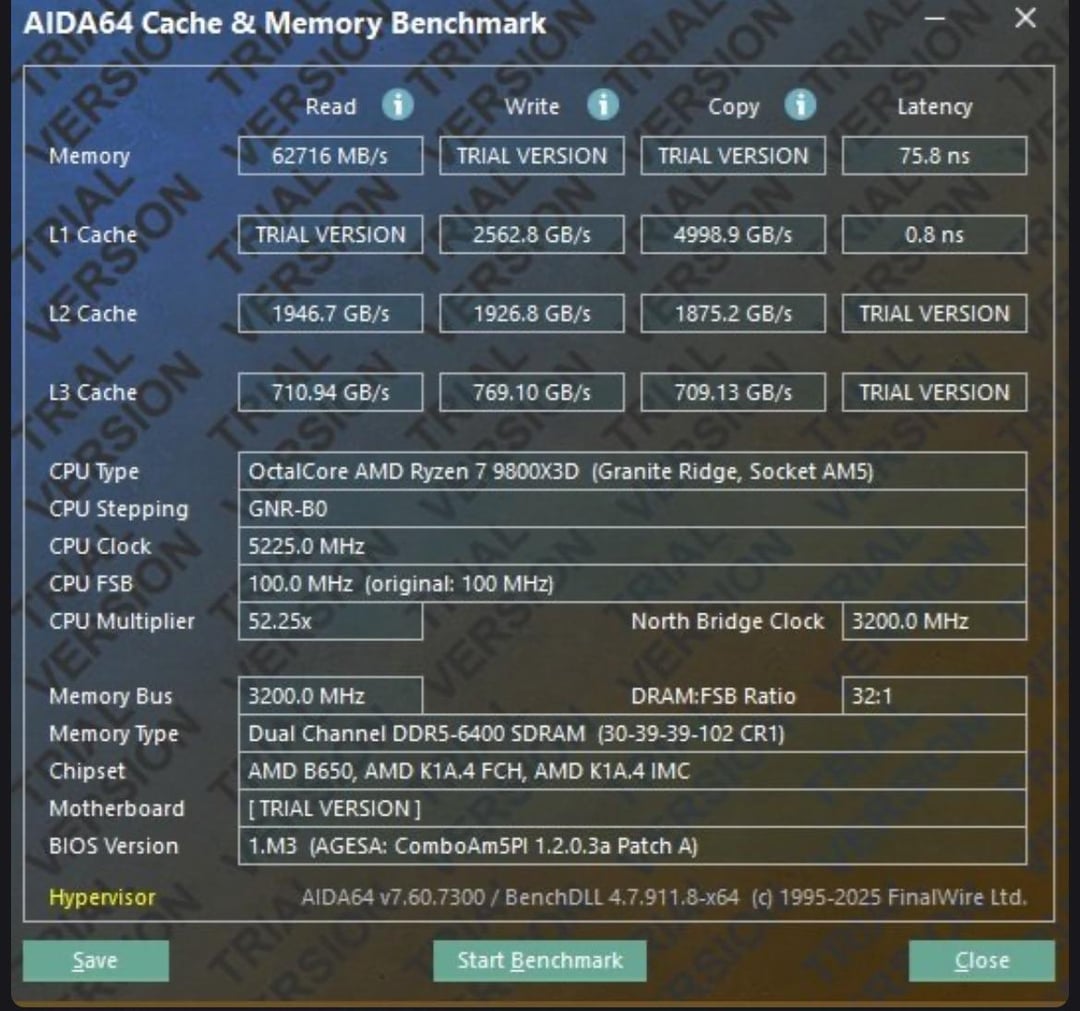Click the DRAM:FSB Ratio value 32:1
Viewport: 1080px width, 1011px height.
coord(934,696)
